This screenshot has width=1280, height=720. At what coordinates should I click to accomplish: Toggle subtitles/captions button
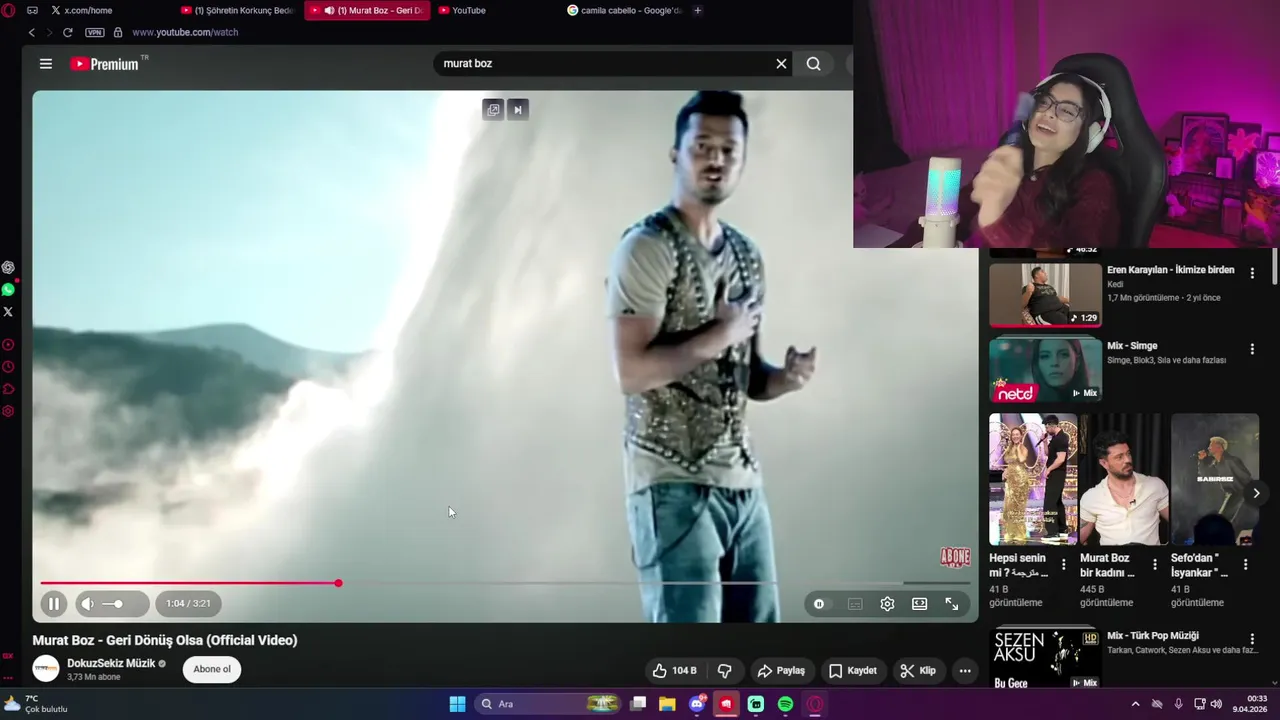[855, 604]
